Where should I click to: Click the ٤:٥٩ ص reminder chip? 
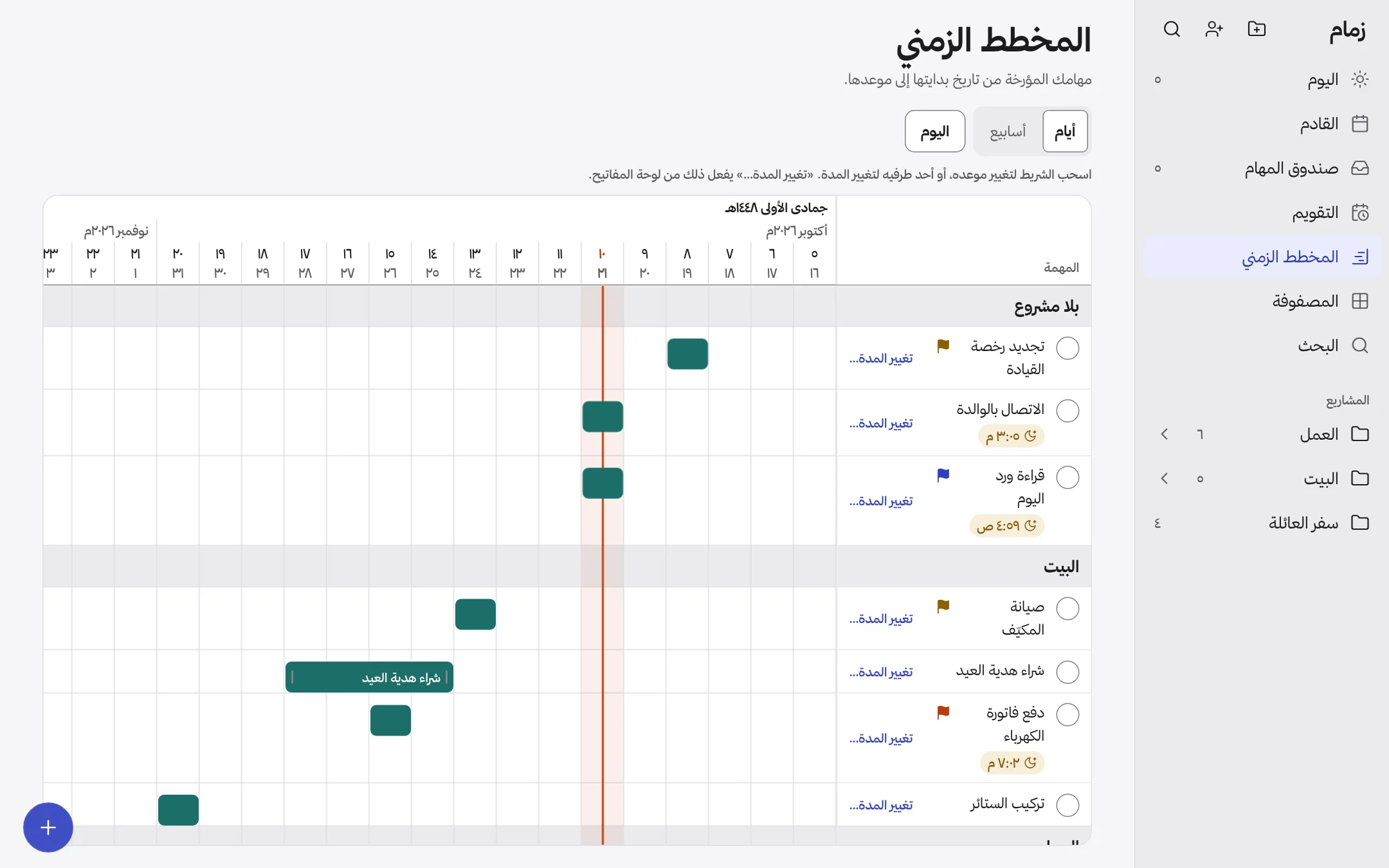pyautogui.click(x=1007, y=525)
